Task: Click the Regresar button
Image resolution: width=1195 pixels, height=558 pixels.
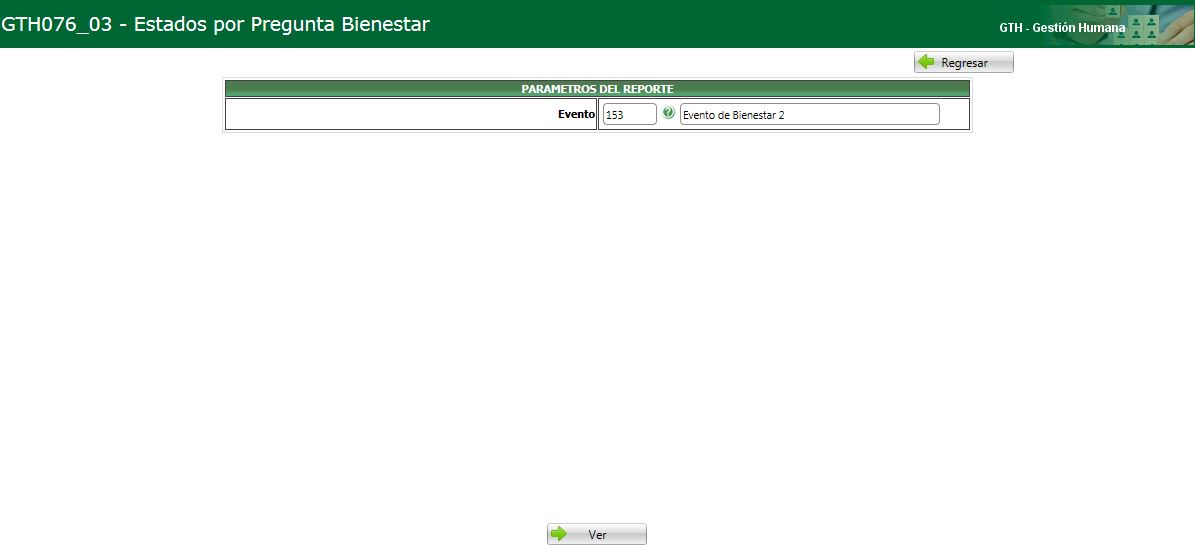Action: [963, 63]
